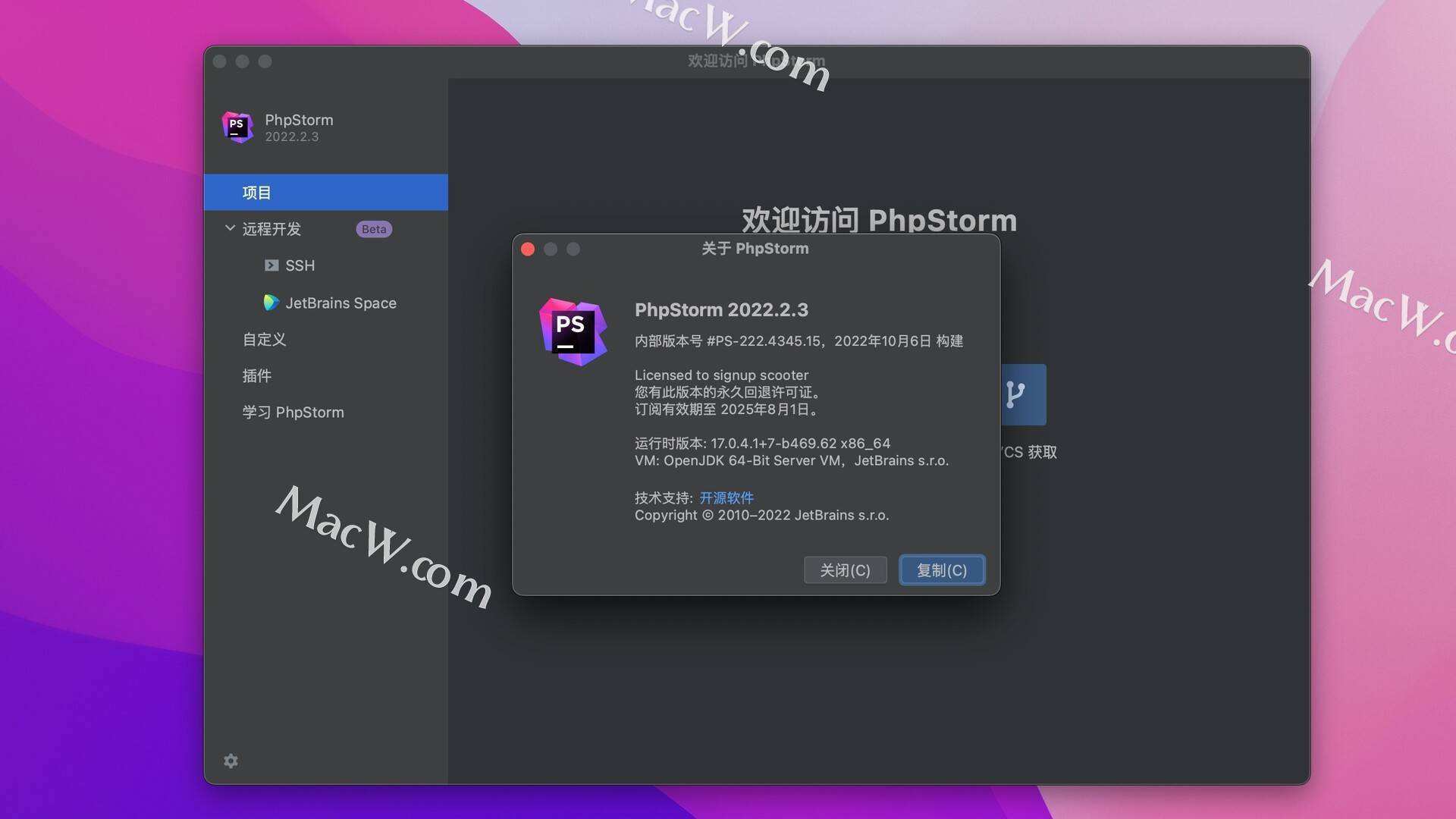This screenshot has height=819, width=1456.
Task: Open settings gear icon at sidebar bottom
Action: tap(231, 761)
